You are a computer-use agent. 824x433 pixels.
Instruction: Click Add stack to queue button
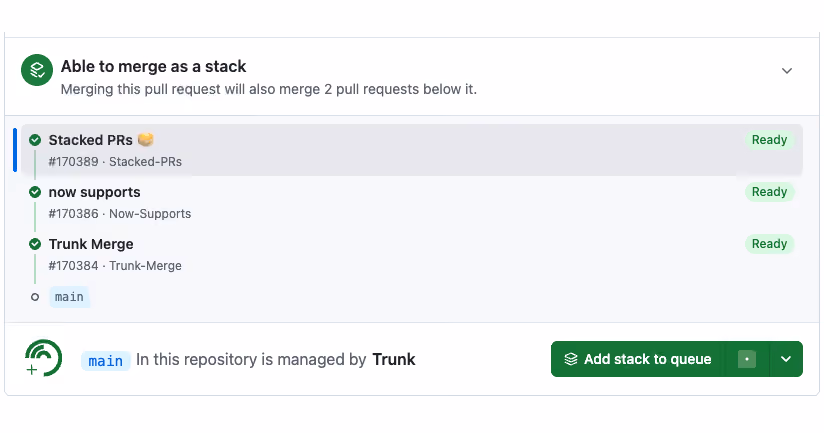coord(637,359)
